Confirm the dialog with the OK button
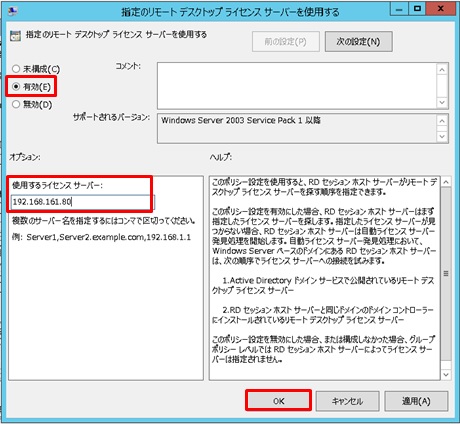Image resolution: width=460 pixels, height=424 pixels. 279,401
